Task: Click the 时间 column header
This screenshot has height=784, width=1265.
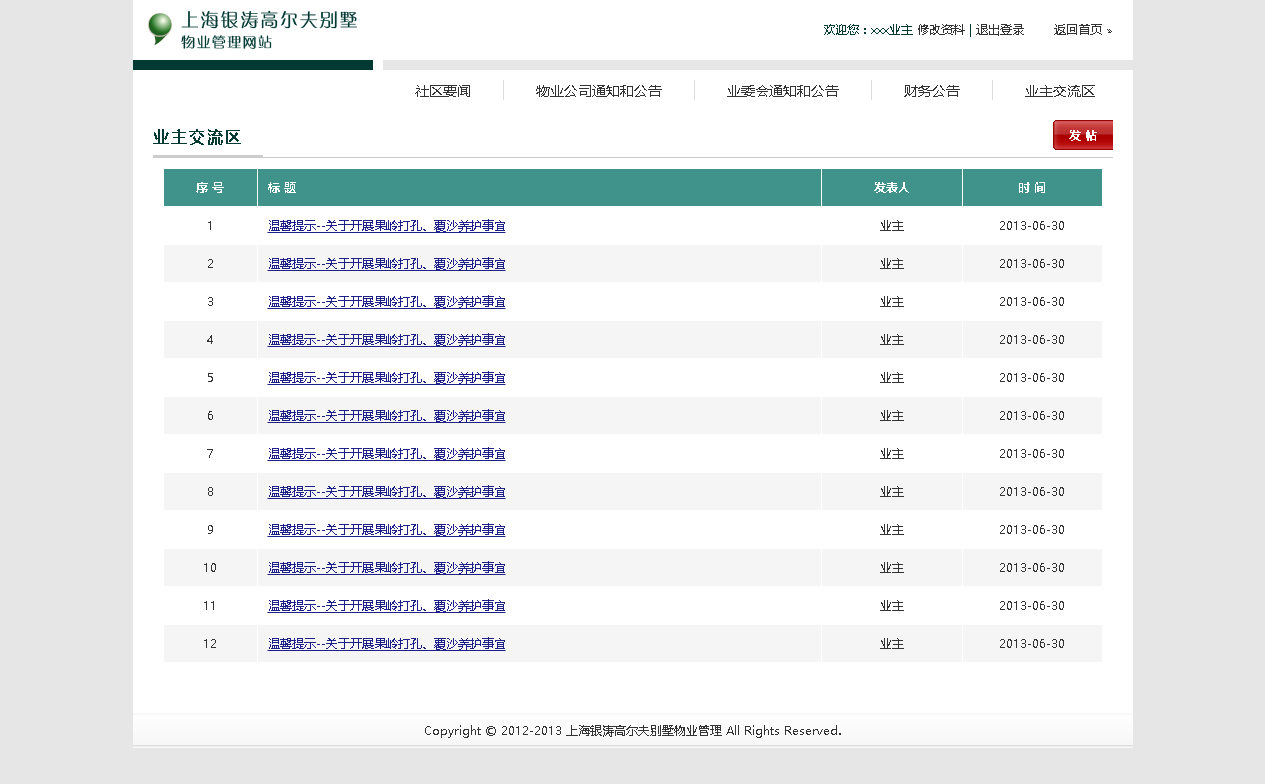Action: click(1032, 188)
